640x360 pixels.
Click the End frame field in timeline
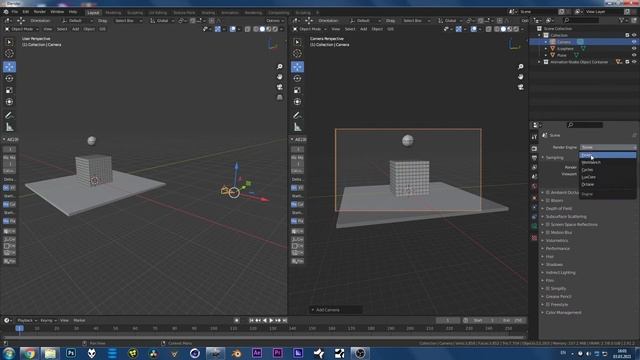512,320
